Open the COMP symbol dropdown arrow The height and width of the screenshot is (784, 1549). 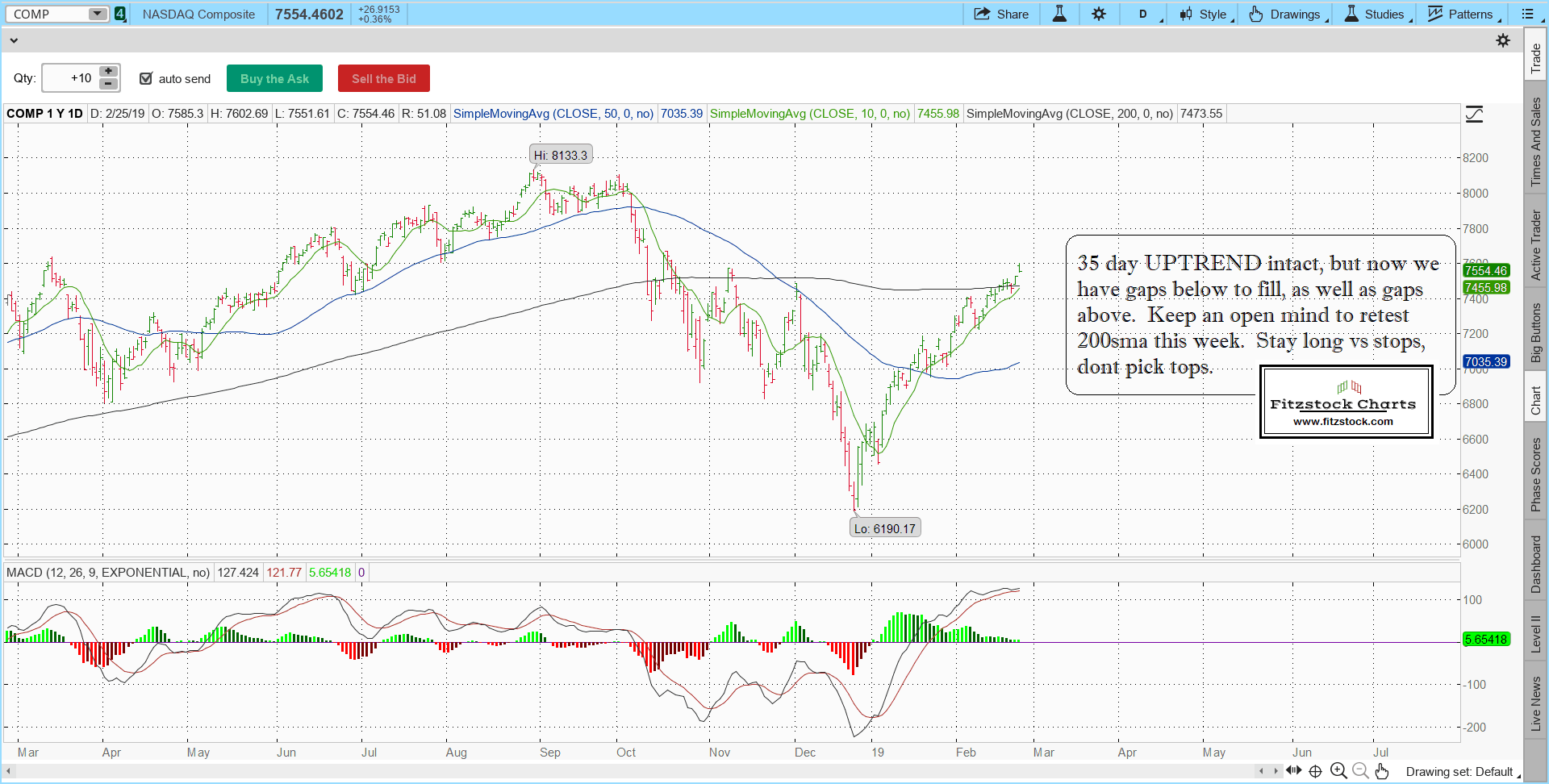(97, 14)
